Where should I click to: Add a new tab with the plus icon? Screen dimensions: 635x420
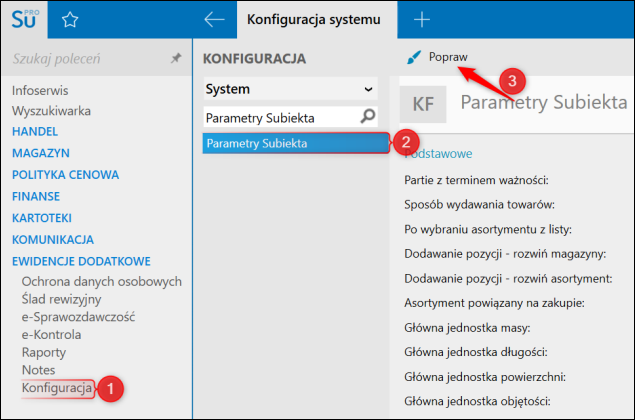422,19
